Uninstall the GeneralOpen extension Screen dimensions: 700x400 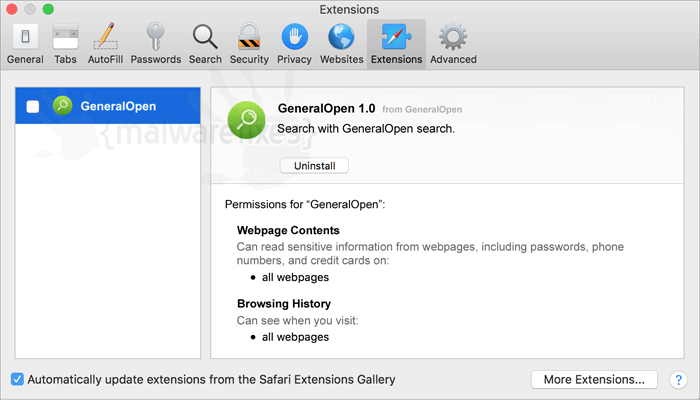(x=314, y=166)
